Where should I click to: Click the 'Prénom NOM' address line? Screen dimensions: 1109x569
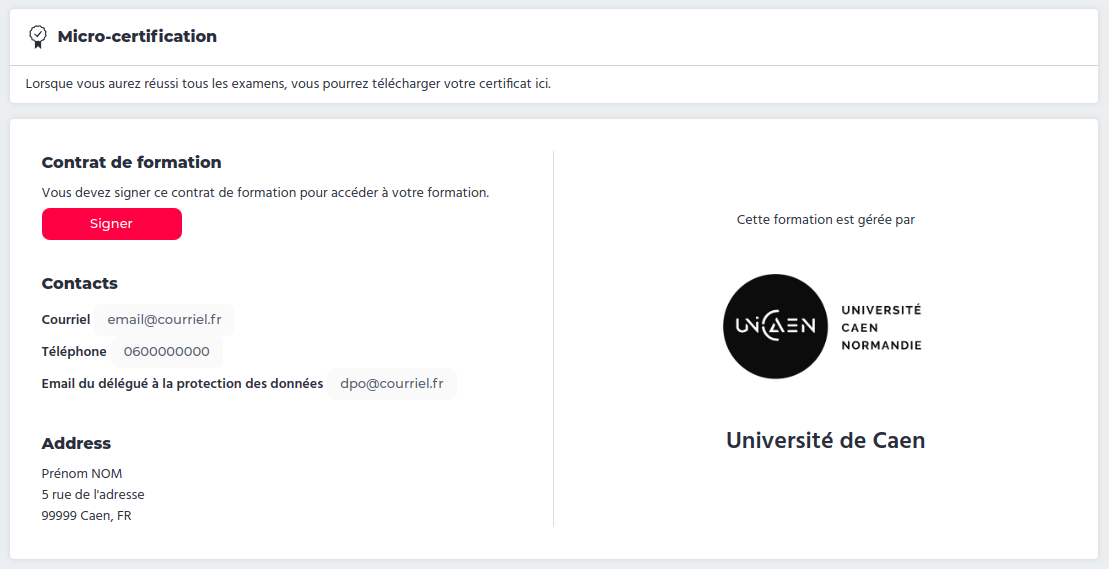[82, 474]
